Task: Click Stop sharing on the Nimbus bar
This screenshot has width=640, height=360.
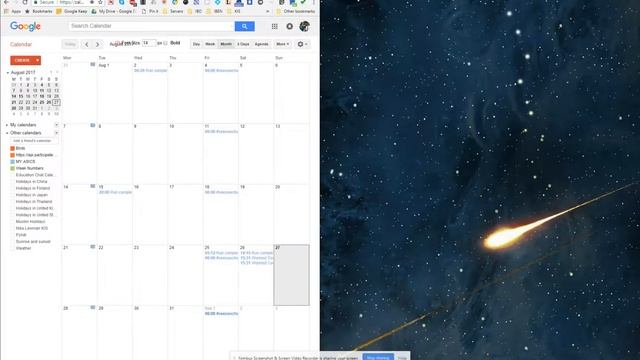Action: coord(378,358)
